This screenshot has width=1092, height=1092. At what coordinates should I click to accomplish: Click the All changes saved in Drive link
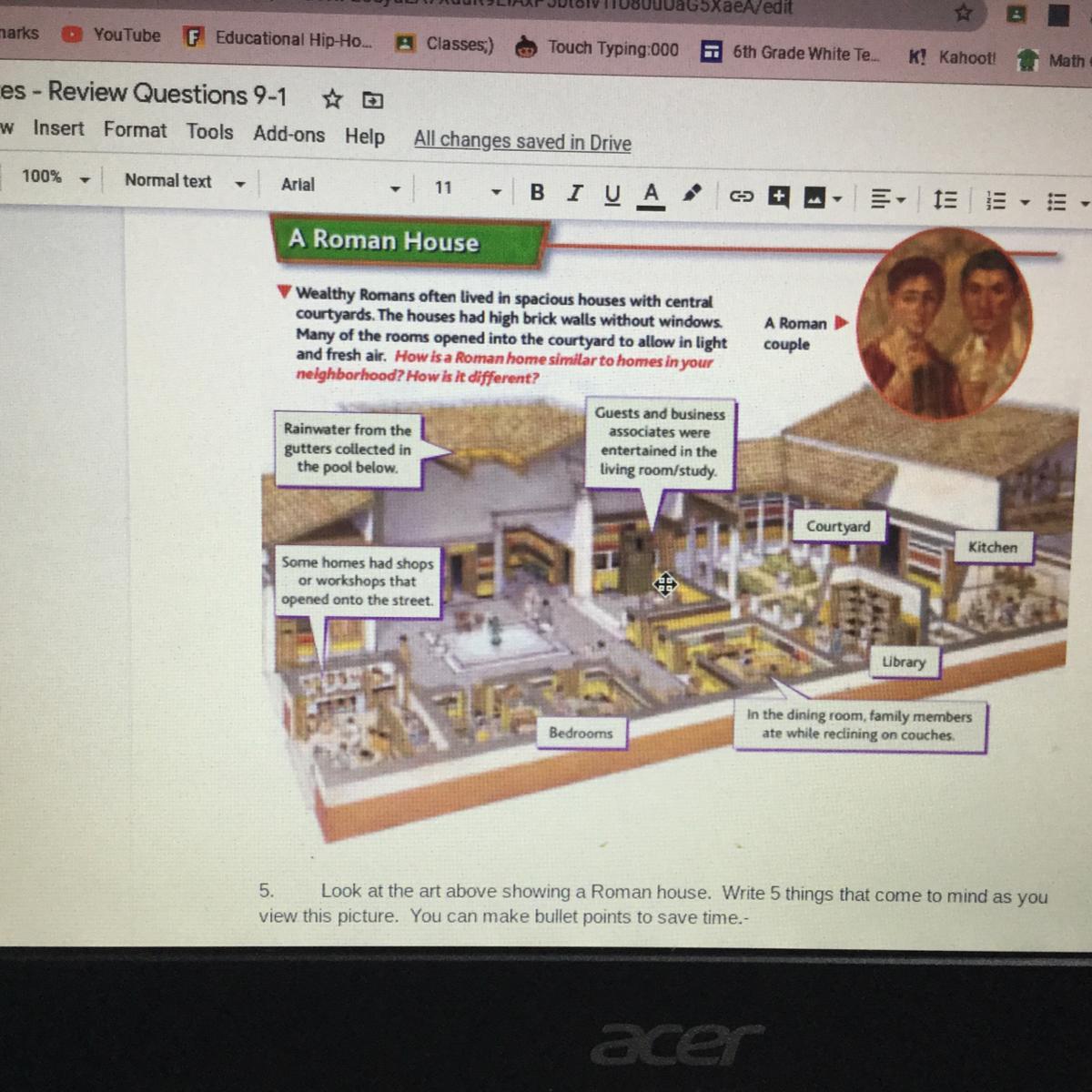coord(522,142)
